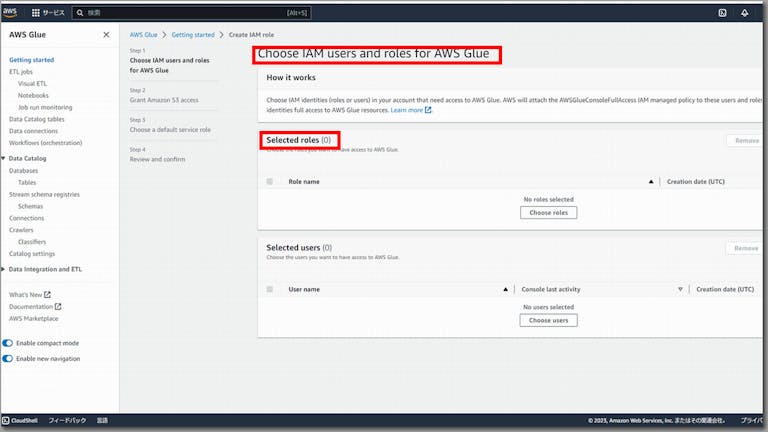This screenshot has width=768, height=432.
Task: Toggle Enable compact mode switch
Action: point(7,343)
